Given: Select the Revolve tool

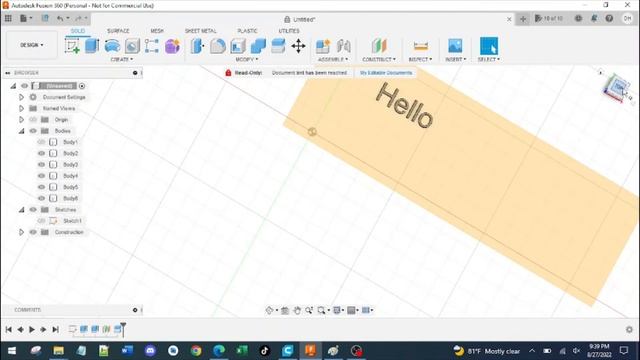Looking at the screenshot, I should pyautogui.click(x=112, y=46).
